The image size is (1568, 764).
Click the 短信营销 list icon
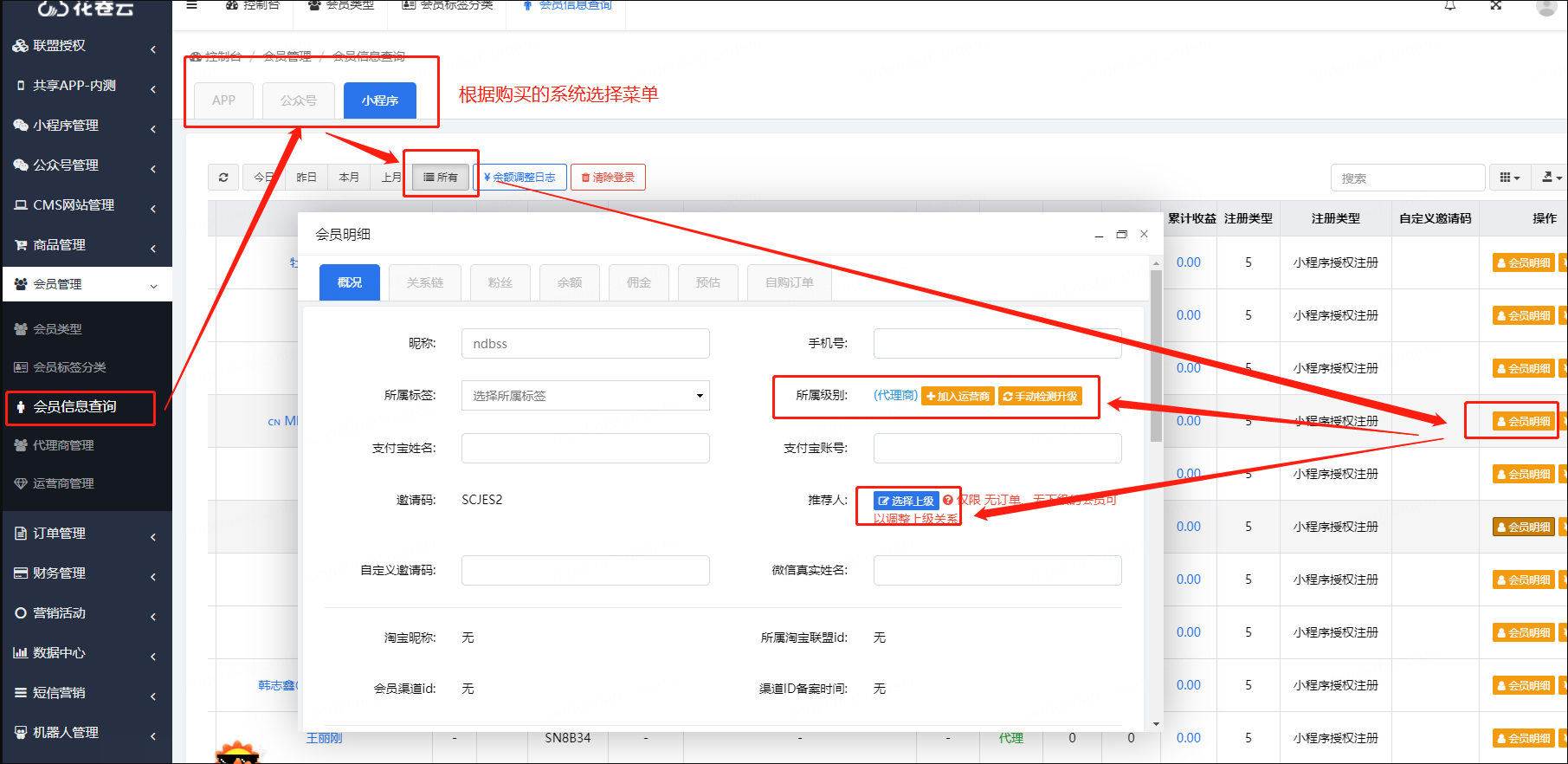(21, 693)
